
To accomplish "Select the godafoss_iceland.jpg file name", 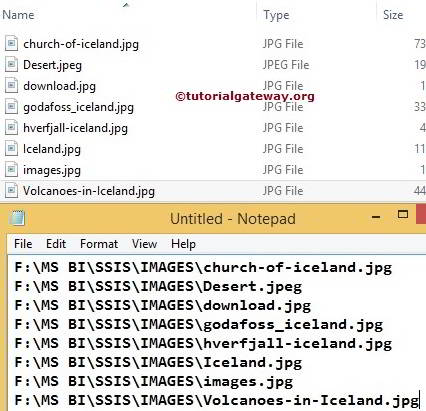I will tap(78, 107).
